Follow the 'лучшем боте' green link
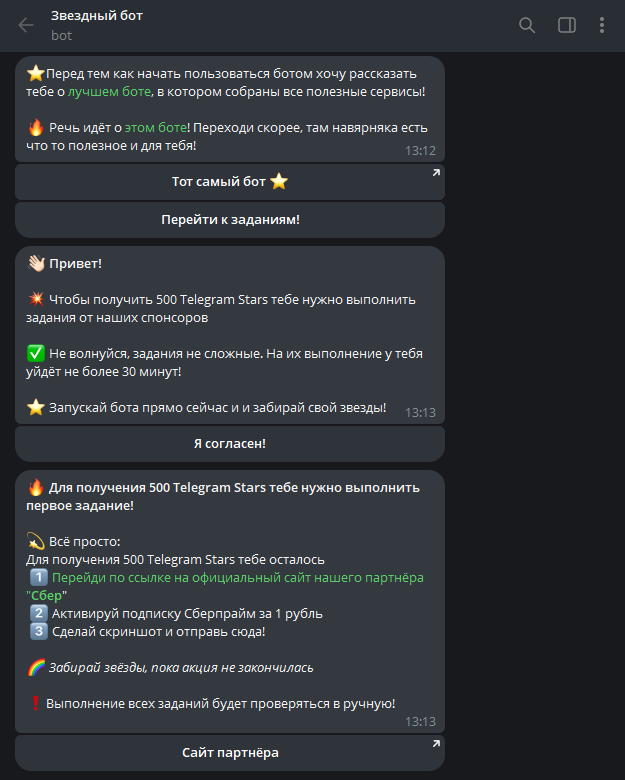Image resolution: width=625 pixels, height=780 pixels. (x=109, y=91)
